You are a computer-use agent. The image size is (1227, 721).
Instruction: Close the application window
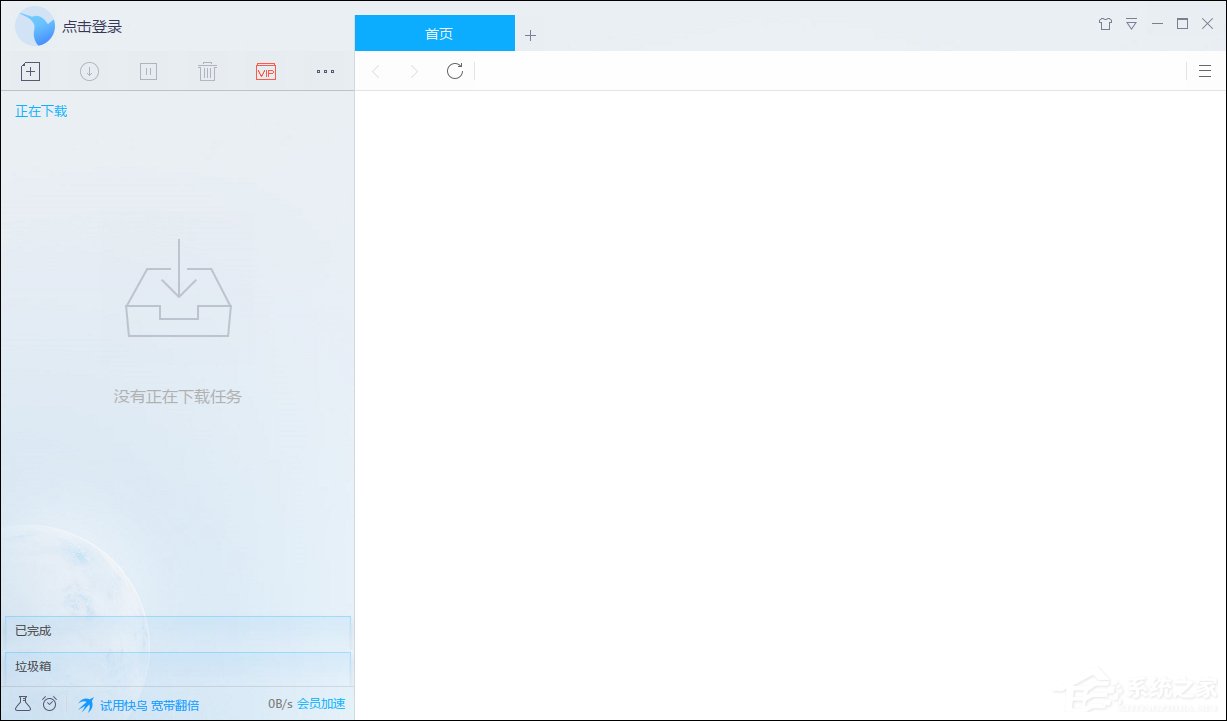(x=1207, y=24)
